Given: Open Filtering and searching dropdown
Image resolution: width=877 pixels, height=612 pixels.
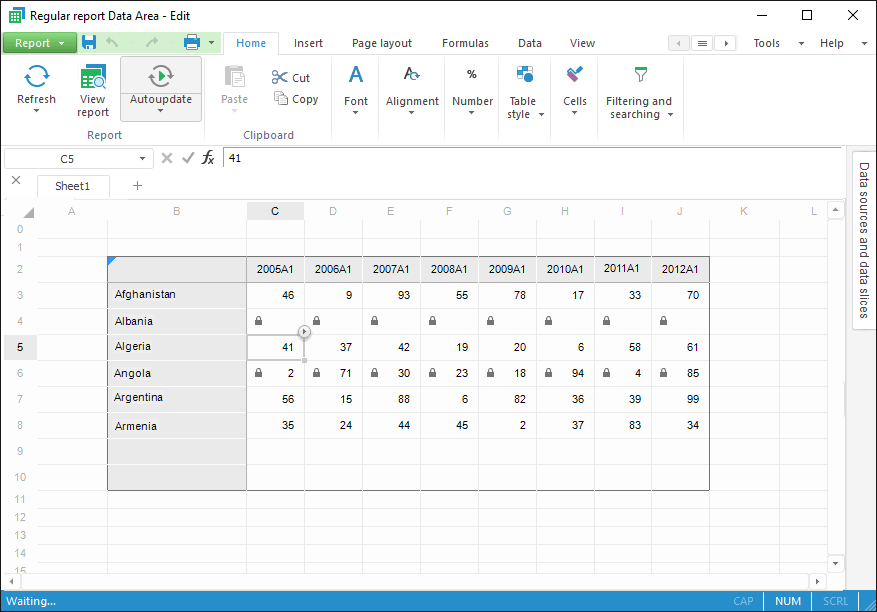Looking at the screenshot, I should tap(639, 90).
